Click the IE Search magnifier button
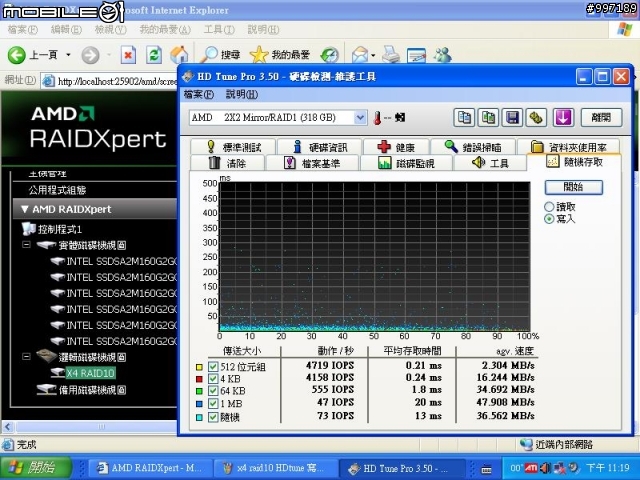Screen dimensions: 640x480 (220, 55)
